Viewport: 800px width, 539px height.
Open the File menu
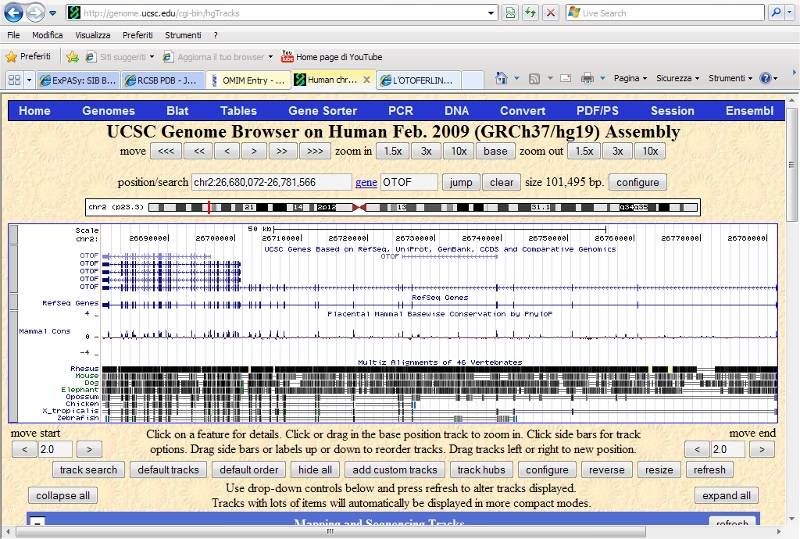(x=14, y=35)
